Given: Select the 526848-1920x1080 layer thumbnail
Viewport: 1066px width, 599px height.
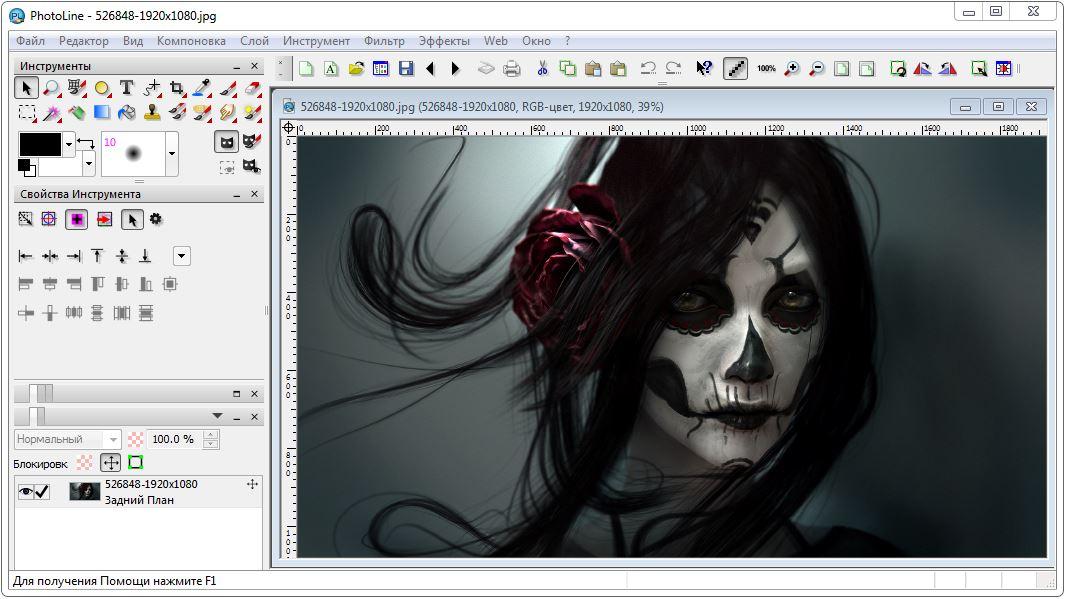Looking at the screenshot, I should click(x=85, y=491).
